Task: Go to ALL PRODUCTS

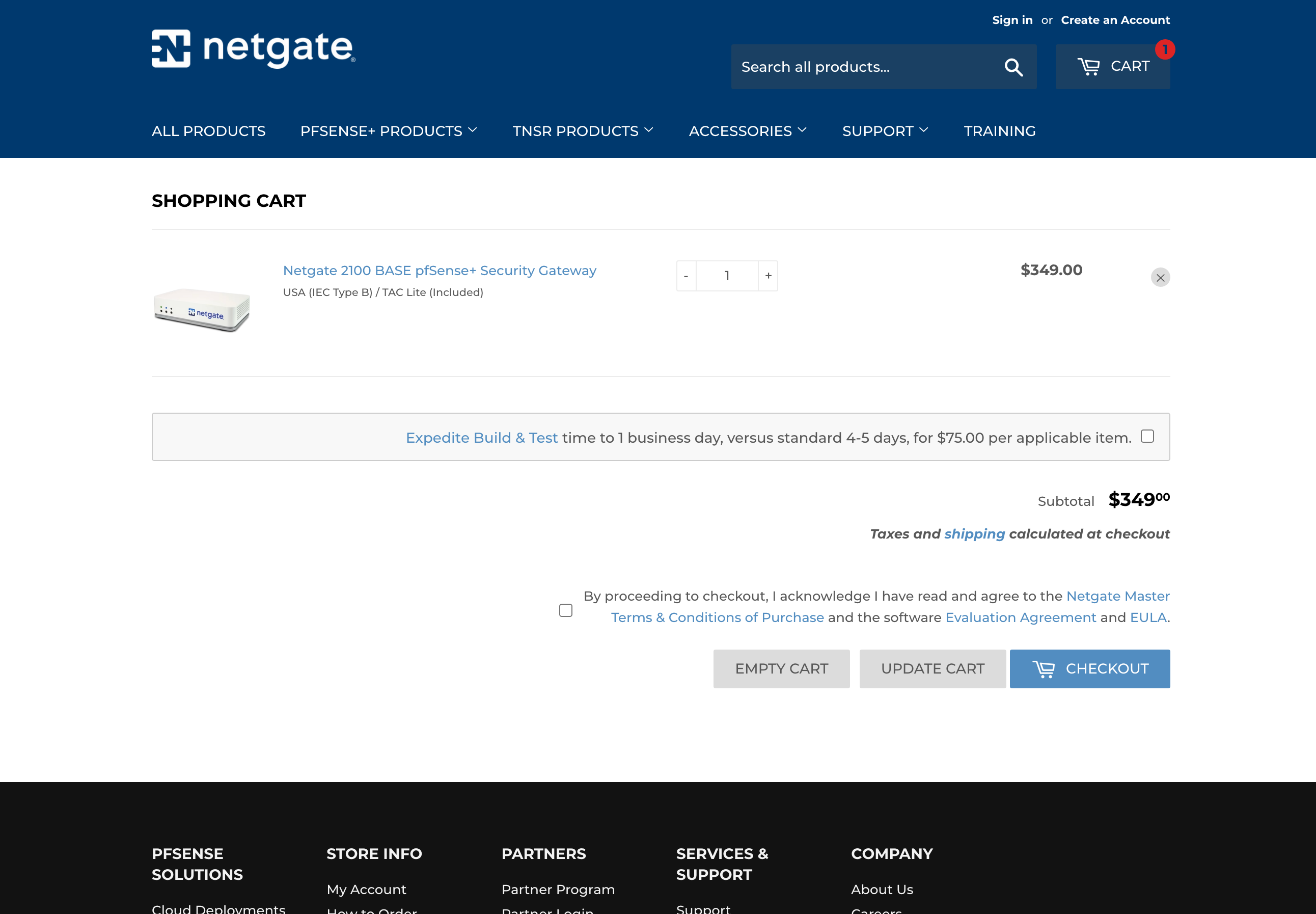Action: point(208,131)
